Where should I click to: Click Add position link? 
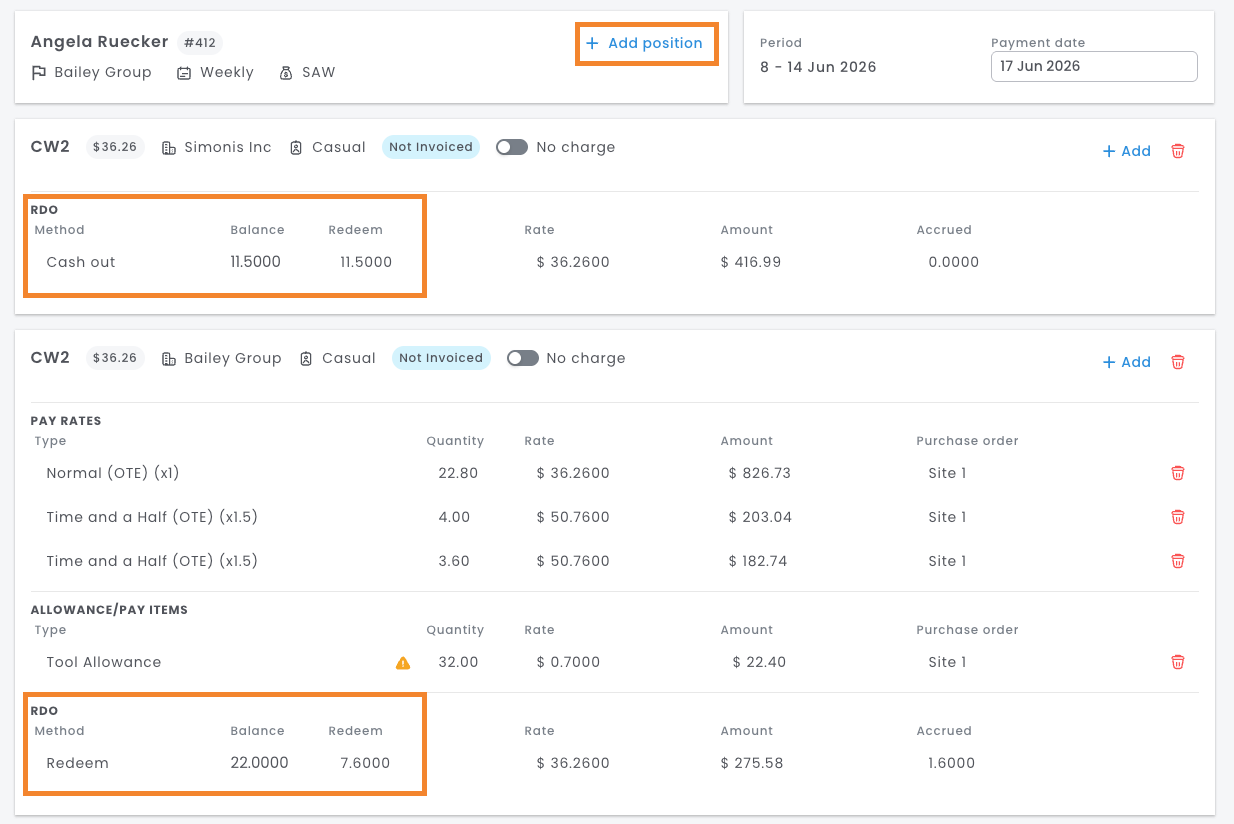645,43
